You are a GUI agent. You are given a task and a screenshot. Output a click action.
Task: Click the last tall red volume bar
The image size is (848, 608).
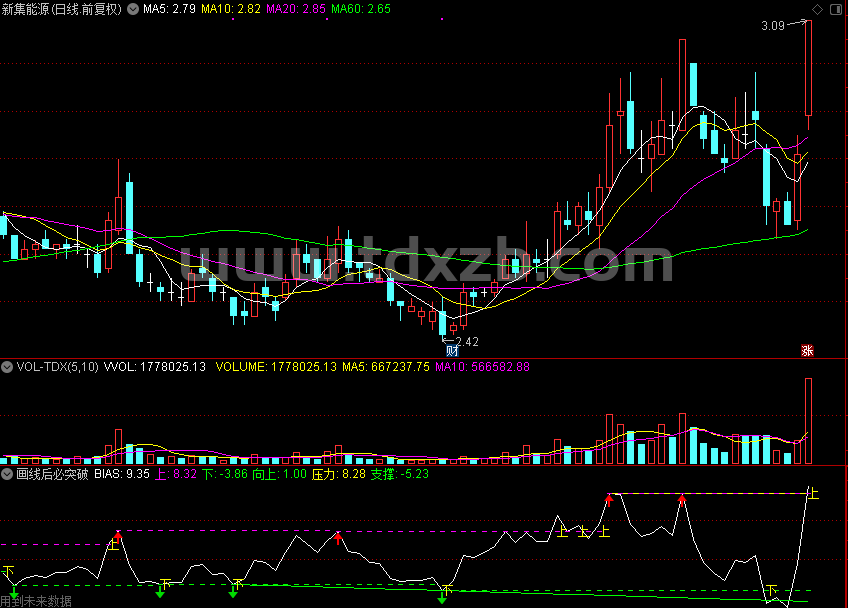click(x=809, y=421)
